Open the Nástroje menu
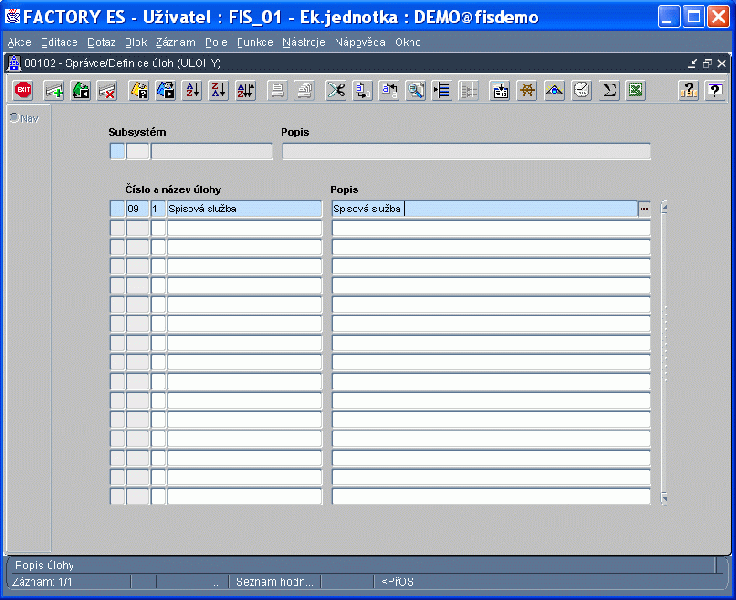 [304, 42]
